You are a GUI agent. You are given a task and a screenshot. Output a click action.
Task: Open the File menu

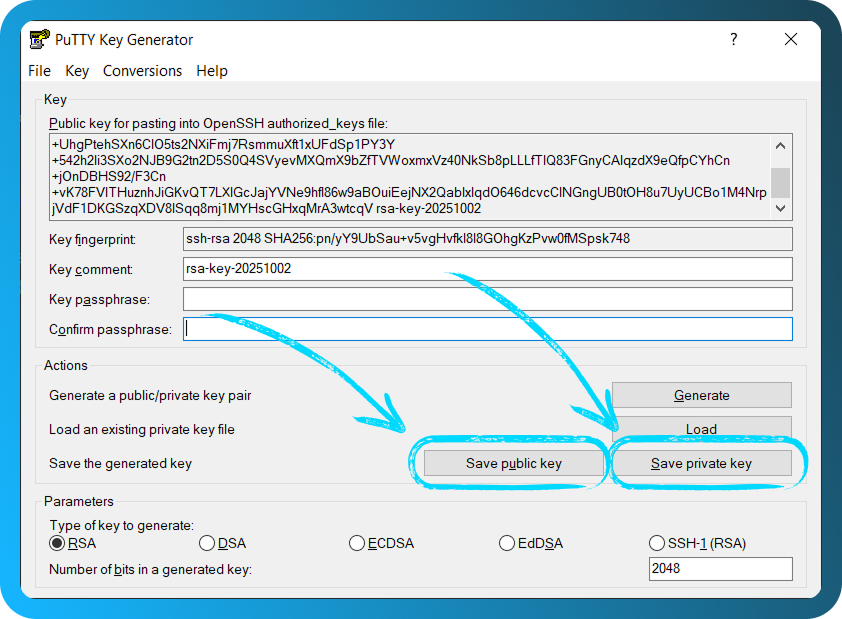click(x=39, y=70)
